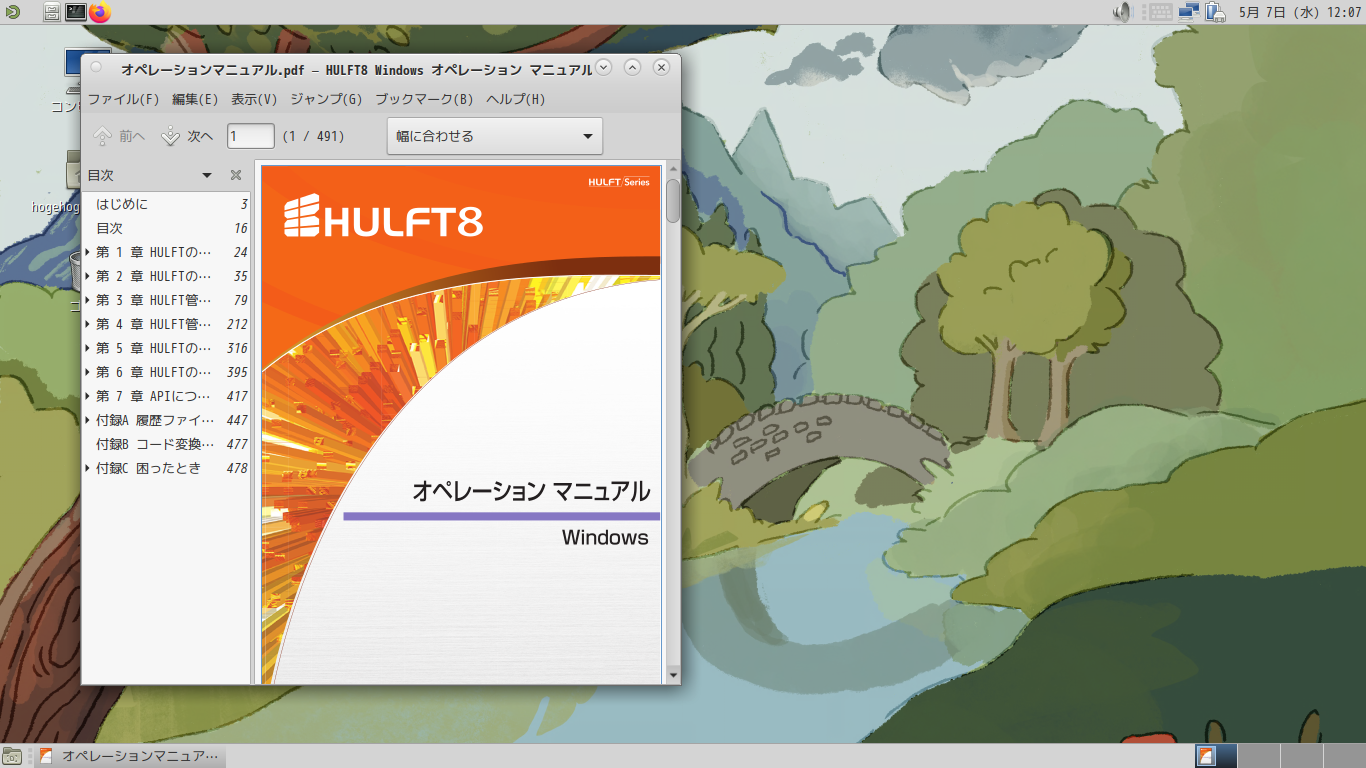
Task: Select the 付録B コード変換… outline row
Action: [166, 444]
